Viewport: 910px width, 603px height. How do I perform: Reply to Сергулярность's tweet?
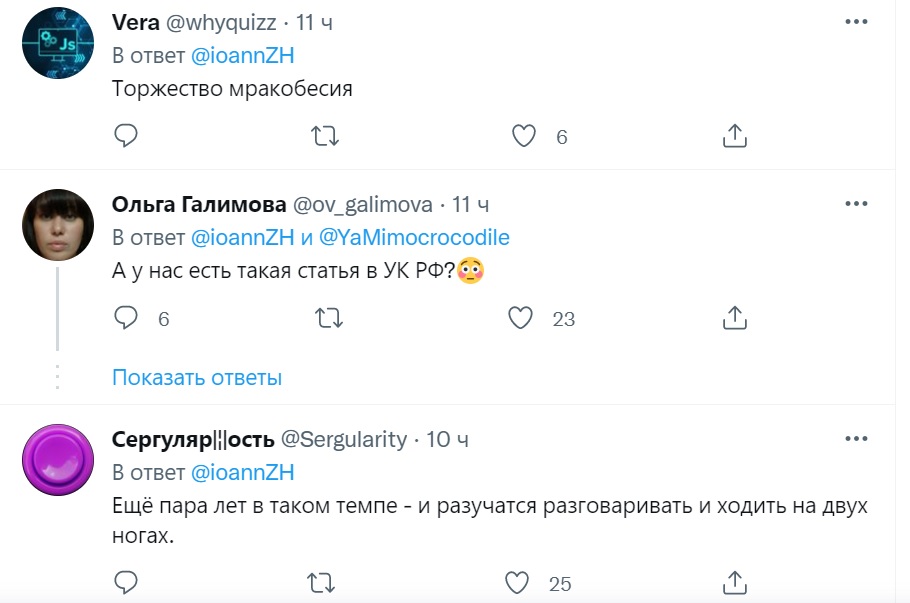click(x=125, y=582)
